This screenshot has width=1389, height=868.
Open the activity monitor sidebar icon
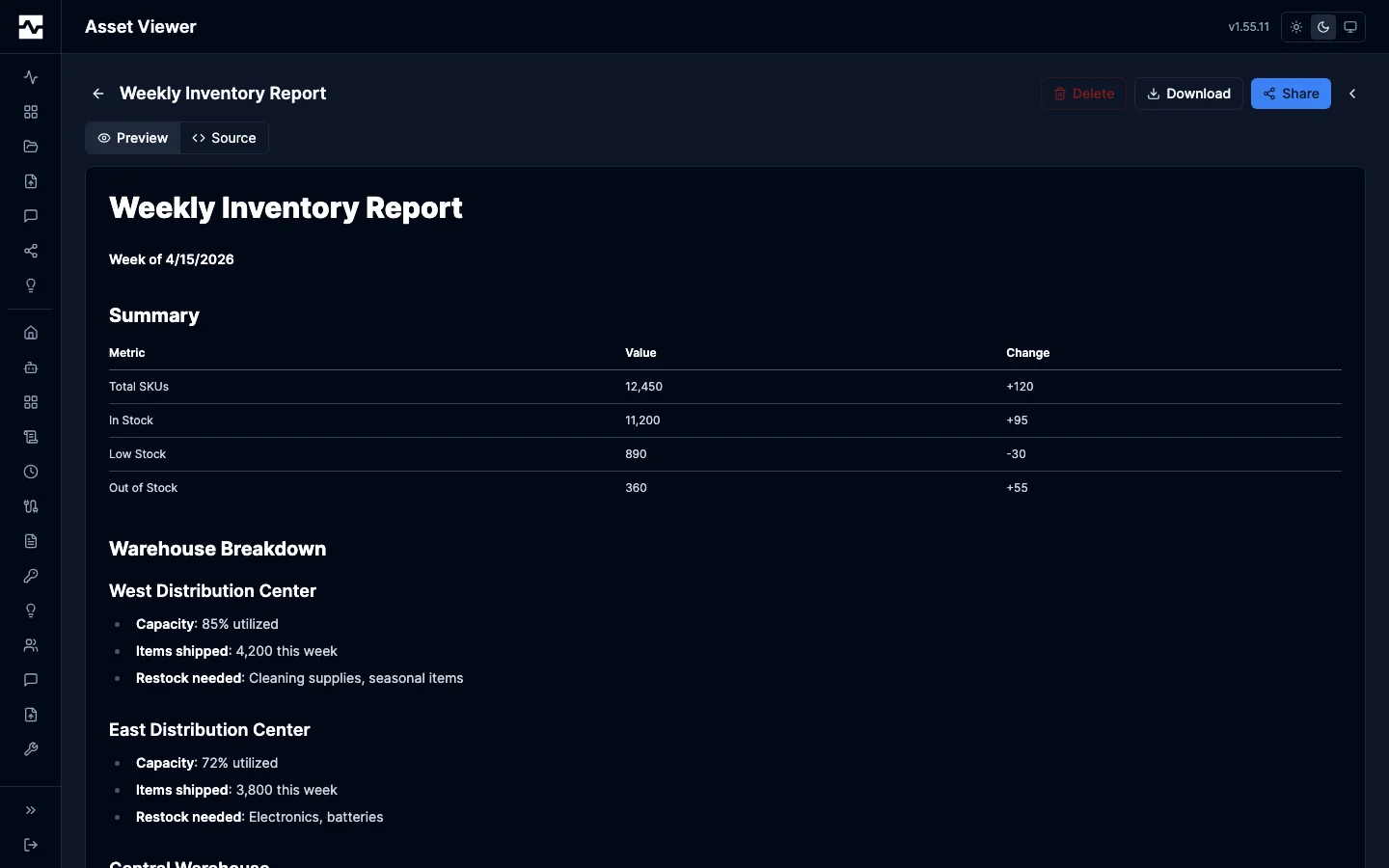coord(30,77)
